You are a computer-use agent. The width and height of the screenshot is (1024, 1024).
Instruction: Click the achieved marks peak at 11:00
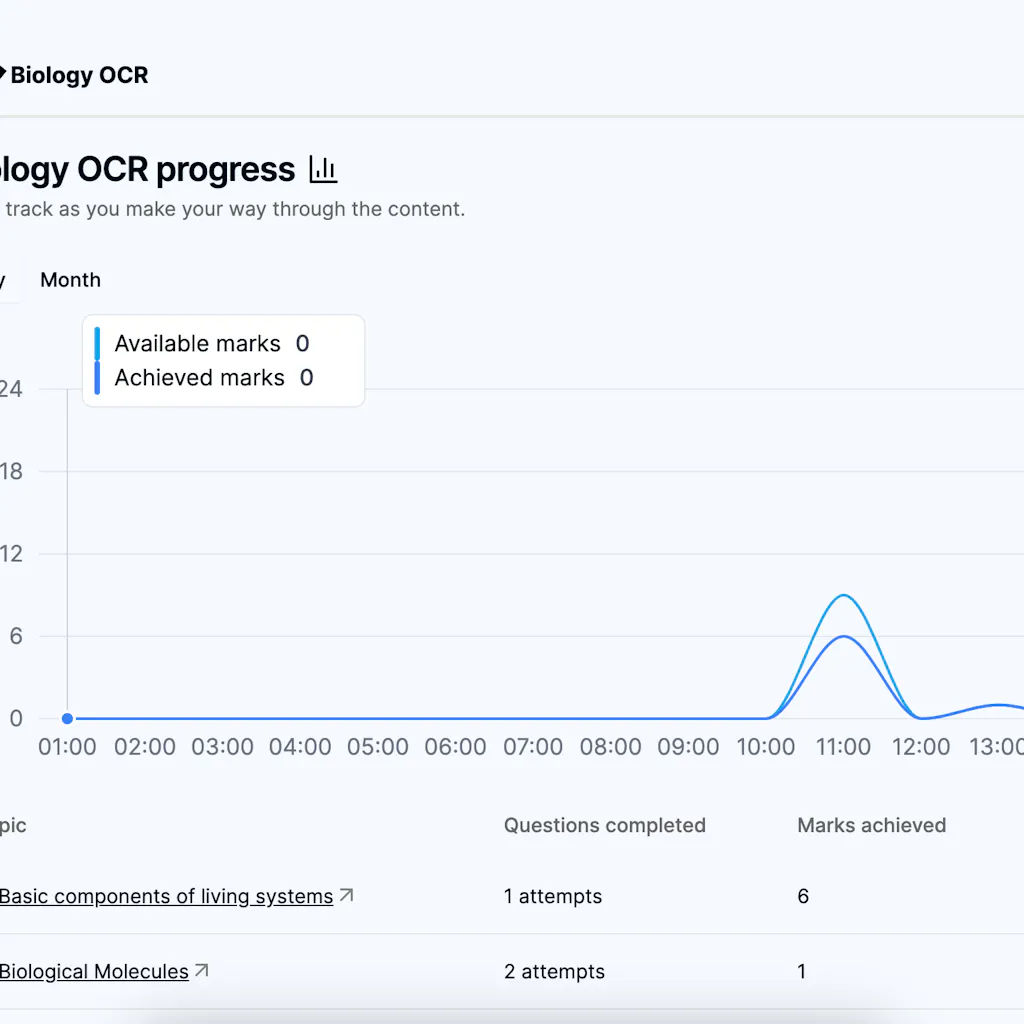pyautogui.click(x=844, y=637)
